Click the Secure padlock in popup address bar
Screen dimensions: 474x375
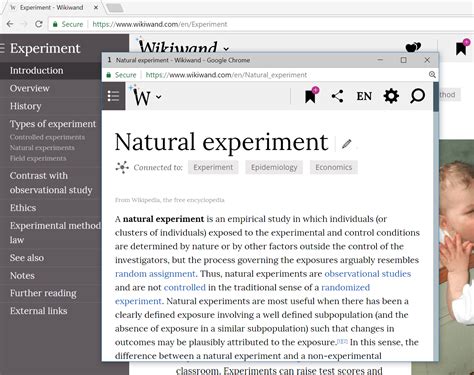pyautogui.click(x=108, y=75)
